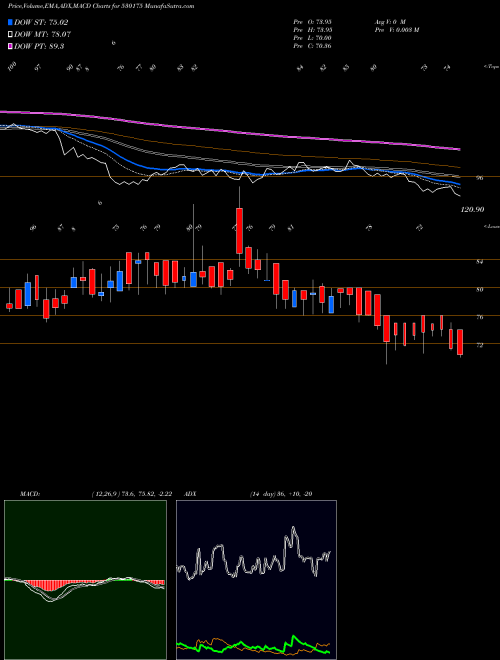This screenshot has height=660, width=500.
Task: Click the MACD: panel heading
Action: [x=29, y=494]
